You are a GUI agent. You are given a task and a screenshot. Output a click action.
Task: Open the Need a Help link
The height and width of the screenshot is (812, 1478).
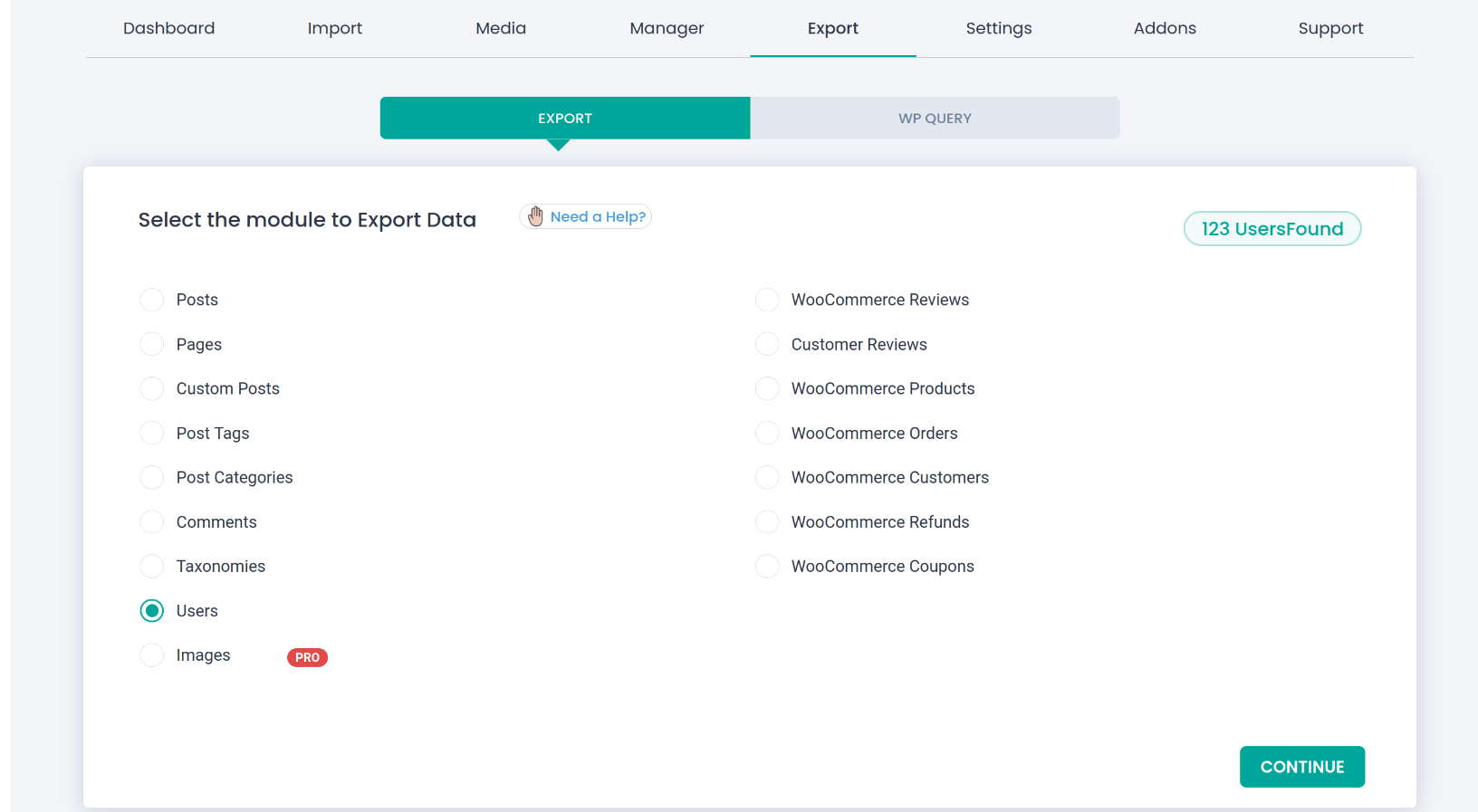[x=598, y=216]
